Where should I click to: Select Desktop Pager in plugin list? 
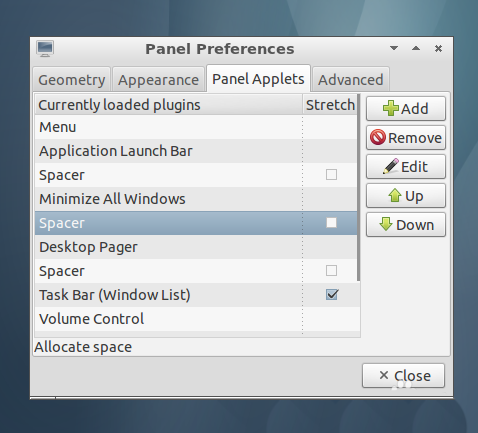pyautogui.click(x=196, y=247)
